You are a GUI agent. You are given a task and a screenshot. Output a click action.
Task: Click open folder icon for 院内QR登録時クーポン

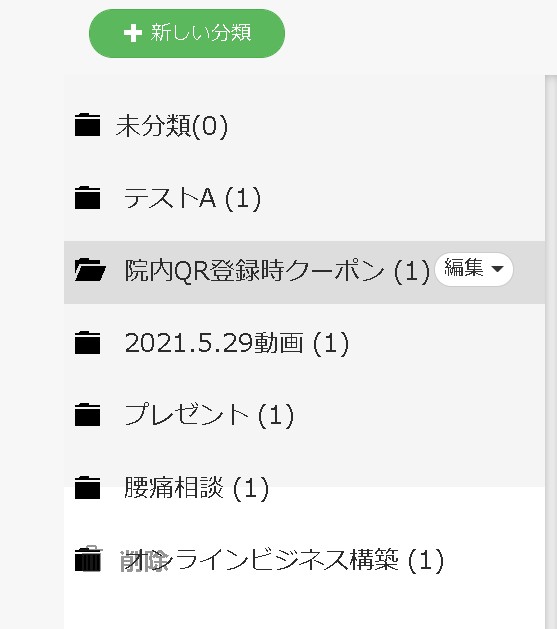tap(90, 270)
